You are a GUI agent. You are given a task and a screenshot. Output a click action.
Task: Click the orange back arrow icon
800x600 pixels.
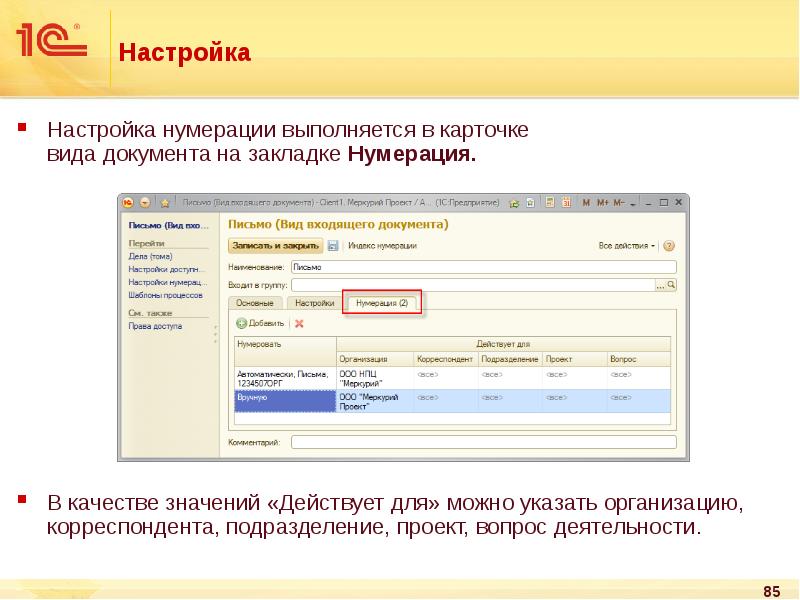coord(146,202)
